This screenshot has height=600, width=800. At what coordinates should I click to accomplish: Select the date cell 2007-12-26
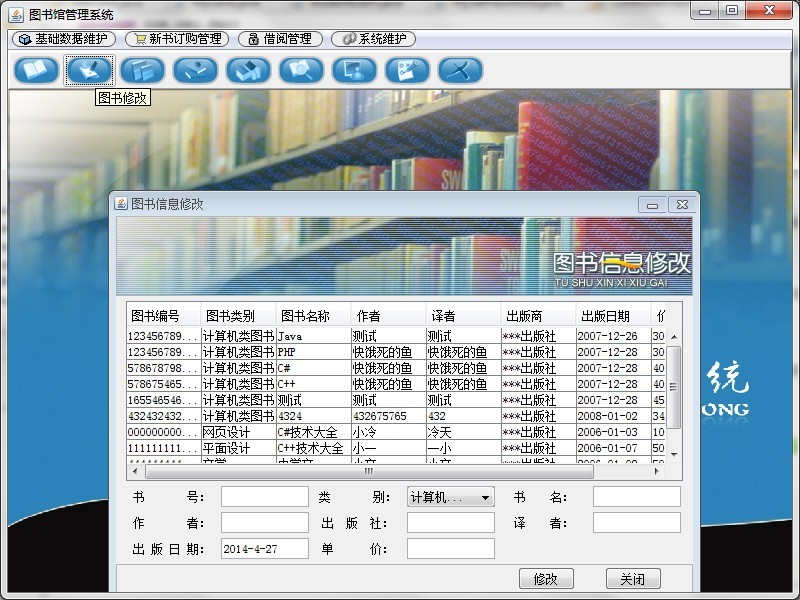[x=613, y=336]
